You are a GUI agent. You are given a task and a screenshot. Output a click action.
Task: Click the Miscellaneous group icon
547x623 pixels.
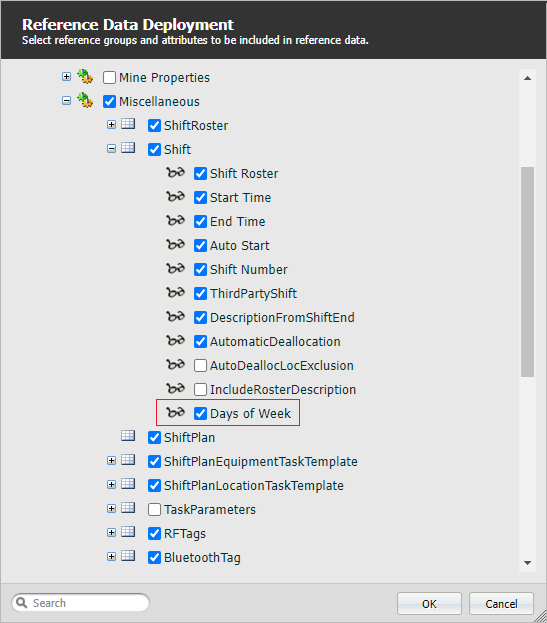tap(85, 101)
